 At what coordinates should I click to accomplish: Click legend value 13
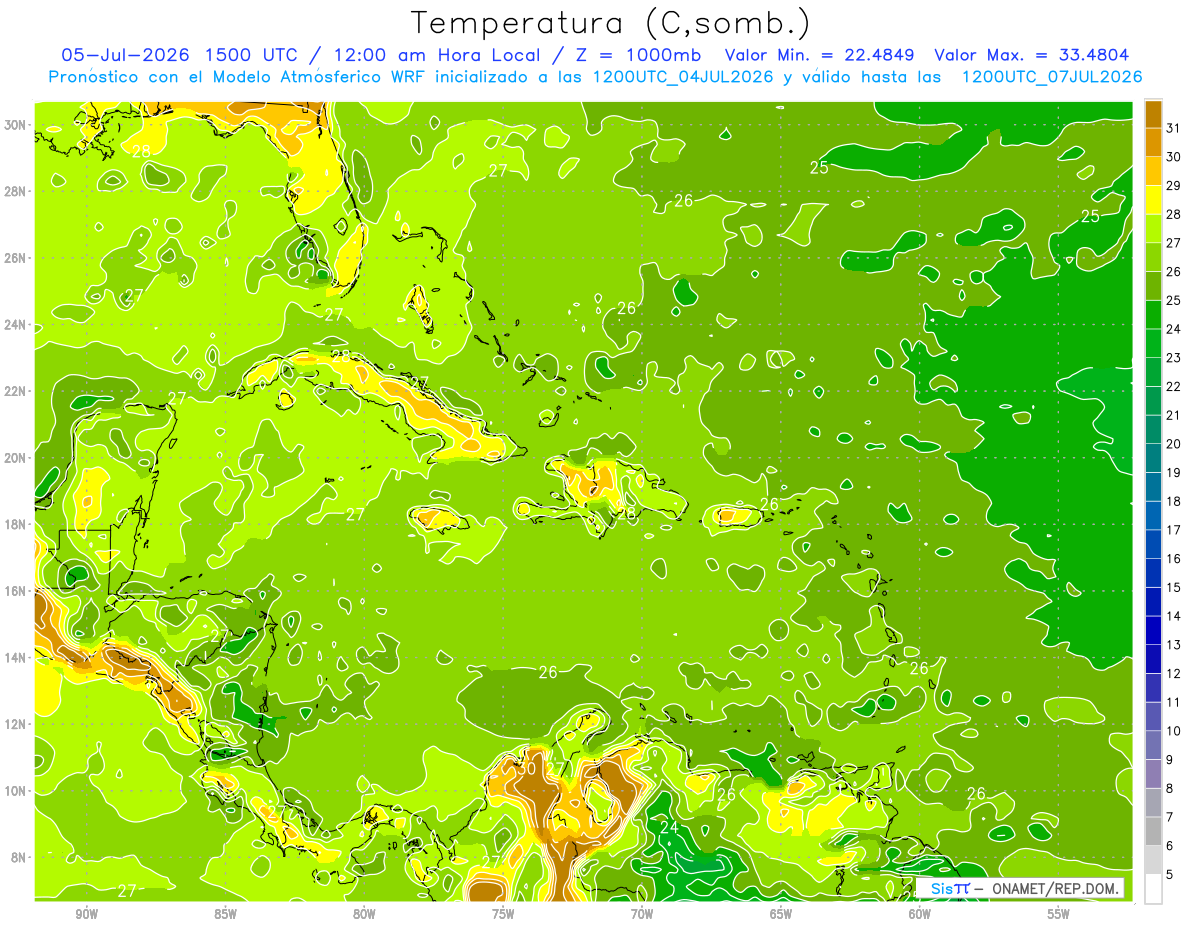click(1174, 645)
